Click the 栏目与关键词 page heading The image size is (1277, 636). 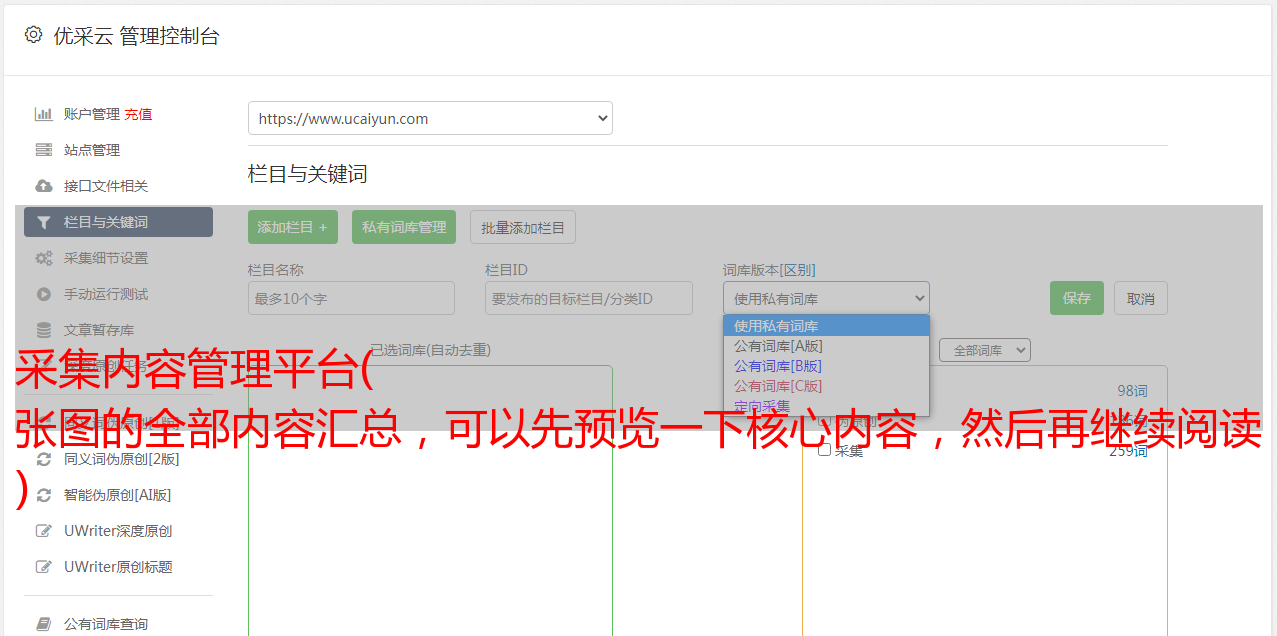point(308,174)
